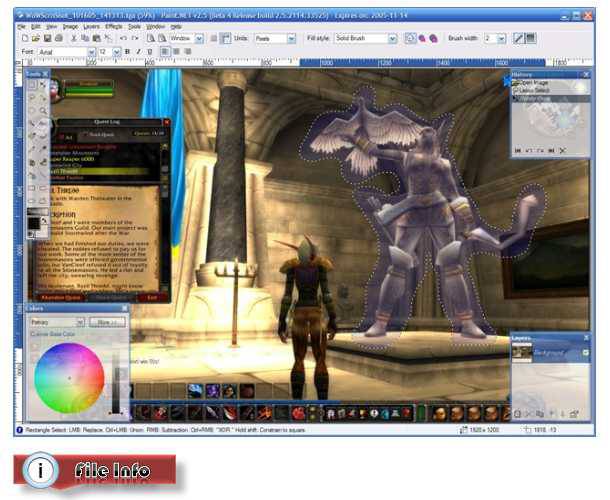Select the Rounded Rectangle shape tool
The width and height of the screenshot is (610, 500).
pos(43,188)
